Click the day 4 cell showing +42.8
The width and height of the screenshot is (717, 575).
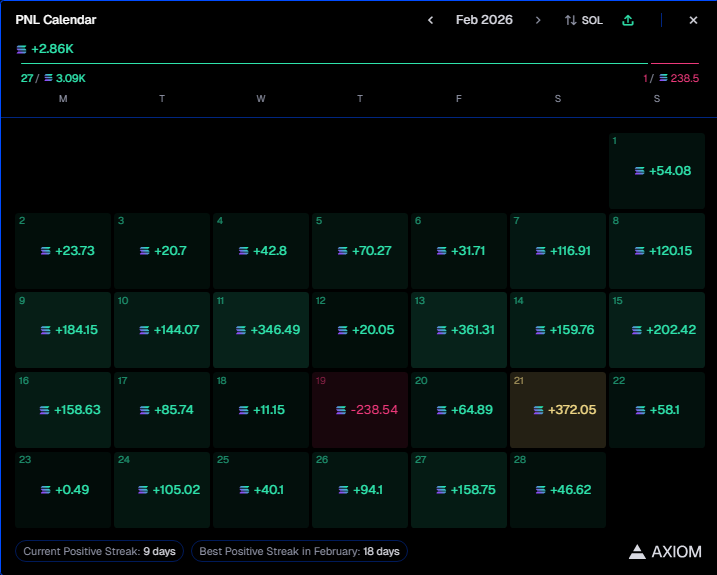[261, 251]
